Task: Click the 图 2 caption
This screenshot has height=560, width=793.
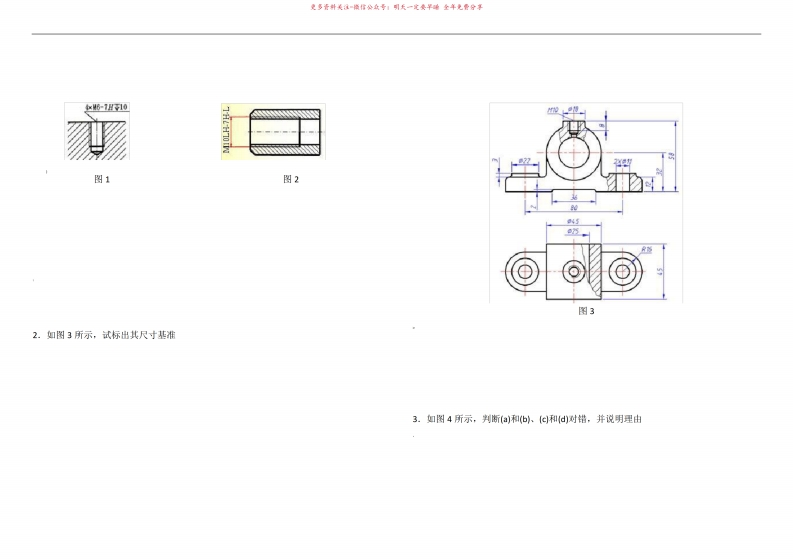Action: click(x=291, y=179)
